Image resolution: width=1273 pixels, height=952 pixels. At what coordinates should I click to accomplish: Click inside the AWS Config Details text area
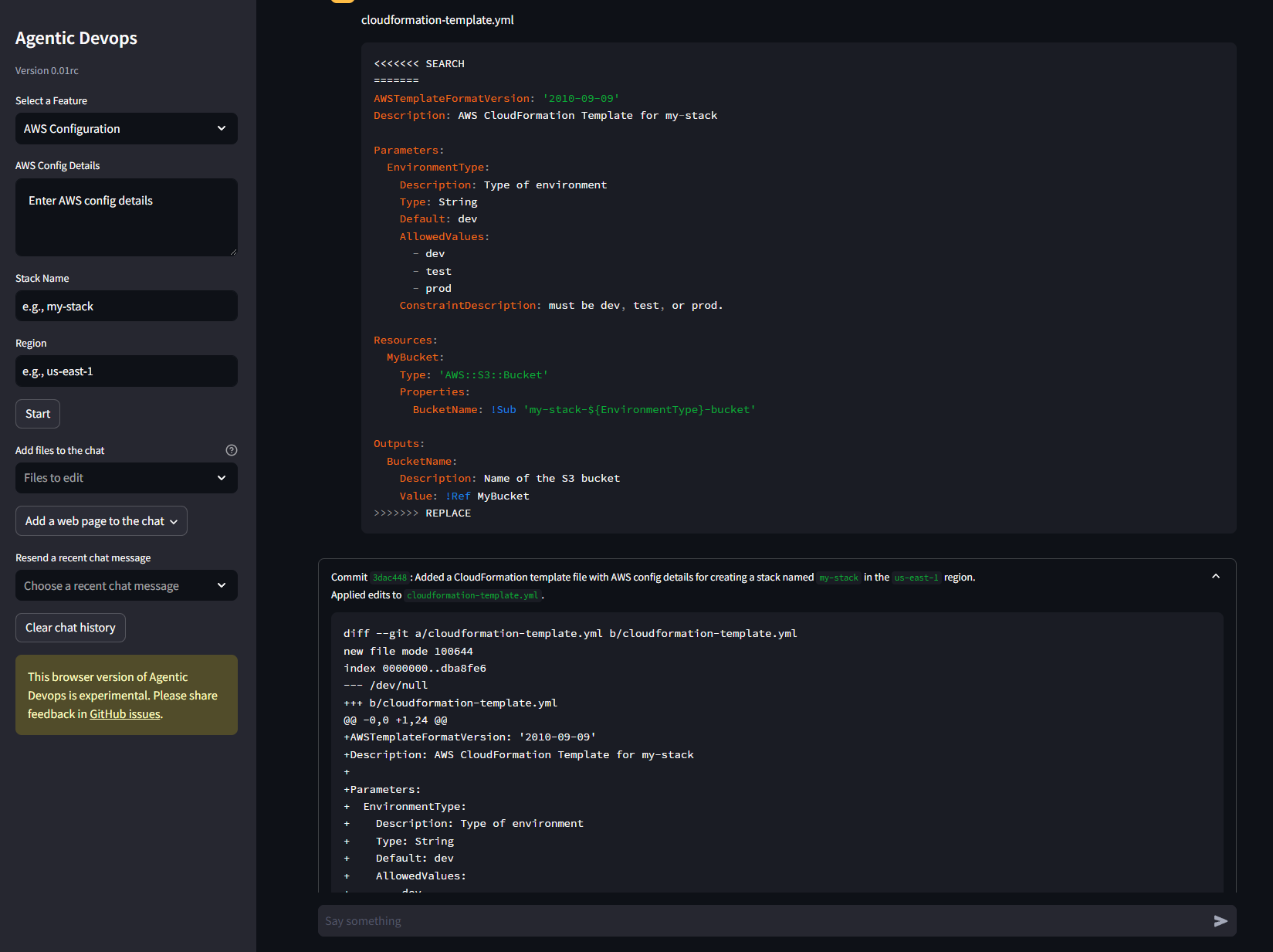tap(126, 217)
